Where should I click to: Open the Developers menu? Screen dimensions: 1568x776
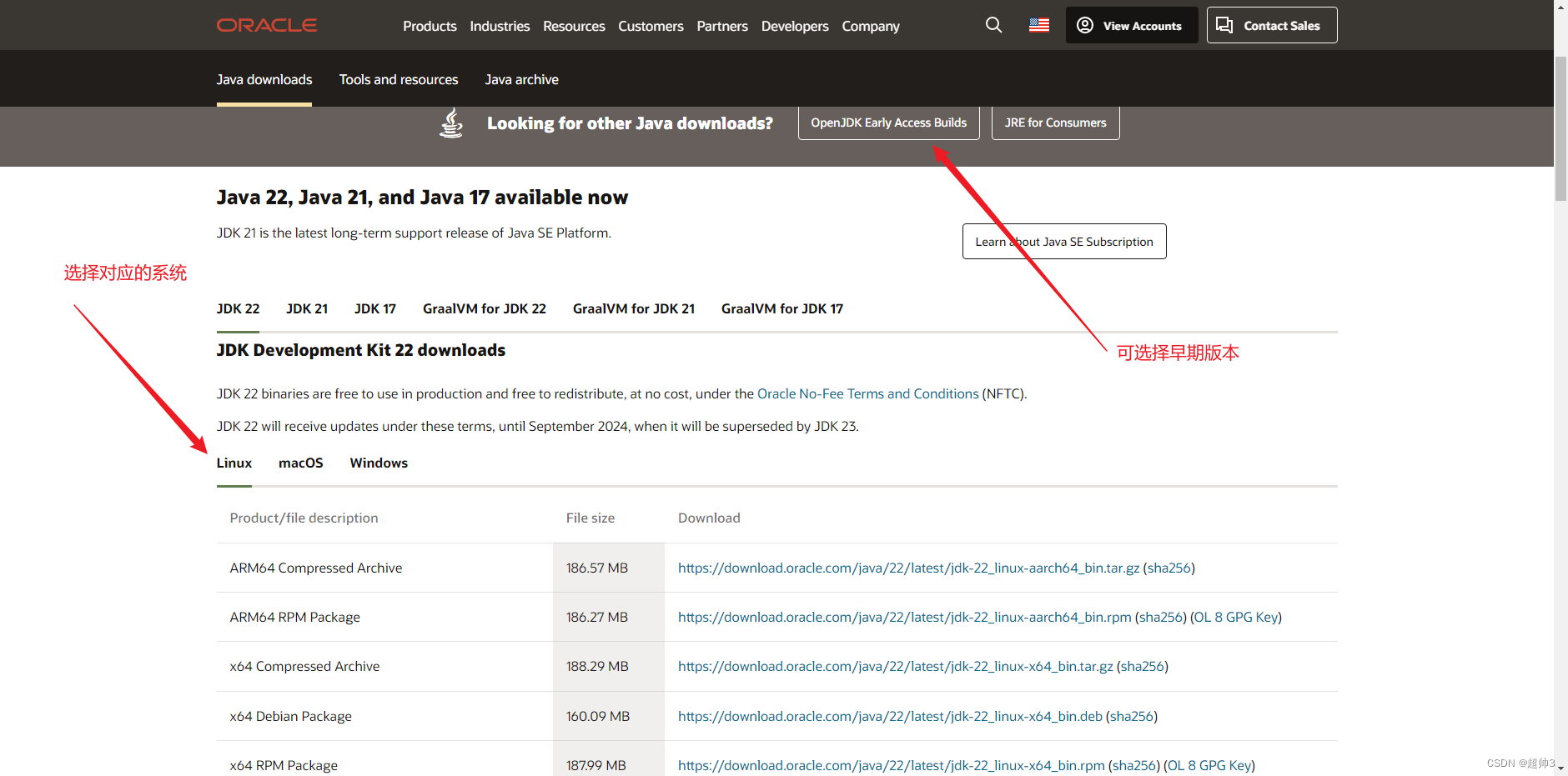coord(795,26)
